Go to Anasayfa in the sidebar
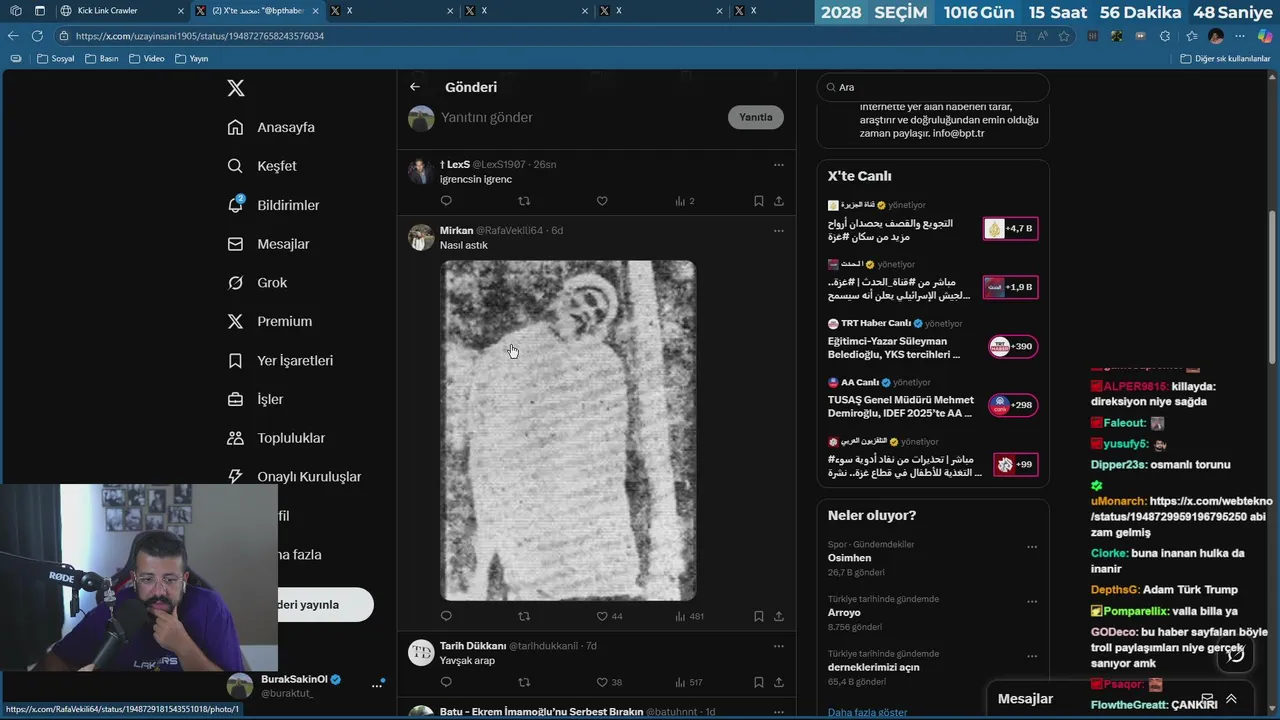 (x=271, y=127)
